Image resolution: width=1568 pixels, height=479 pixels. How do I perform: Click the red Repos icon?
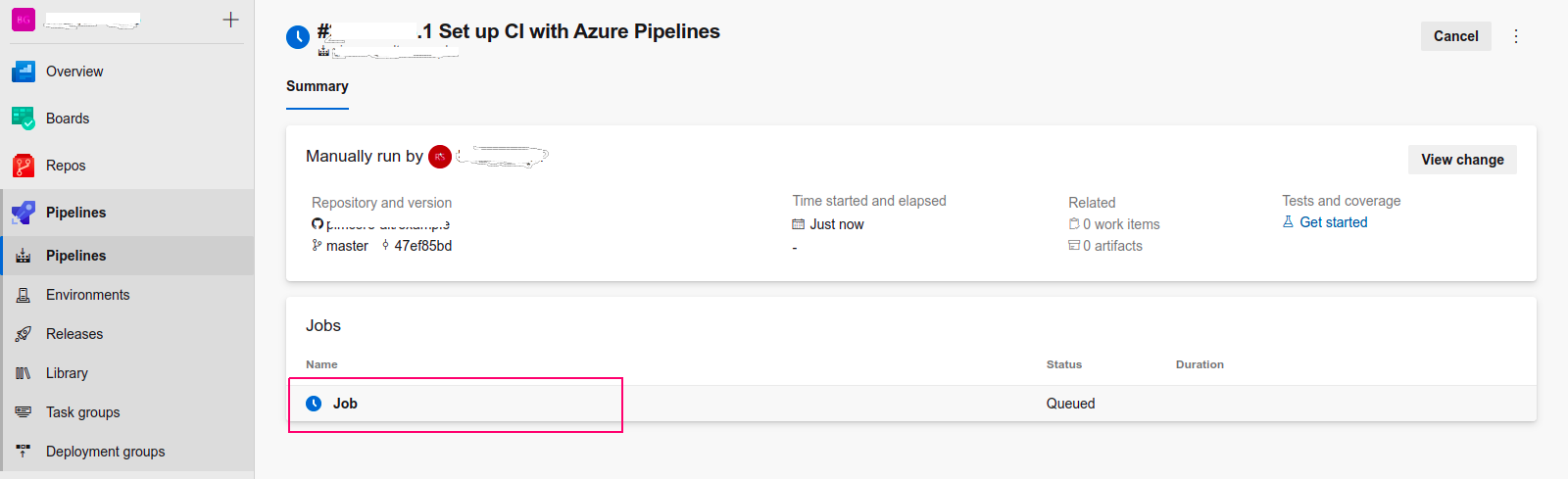(x=24, y=166)
